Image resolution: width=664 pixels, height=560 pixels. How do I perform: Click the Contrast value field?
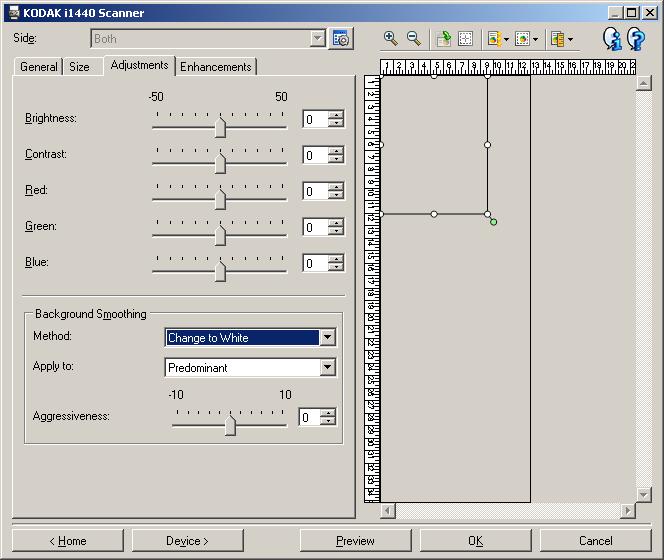click(x=315, y=155)
